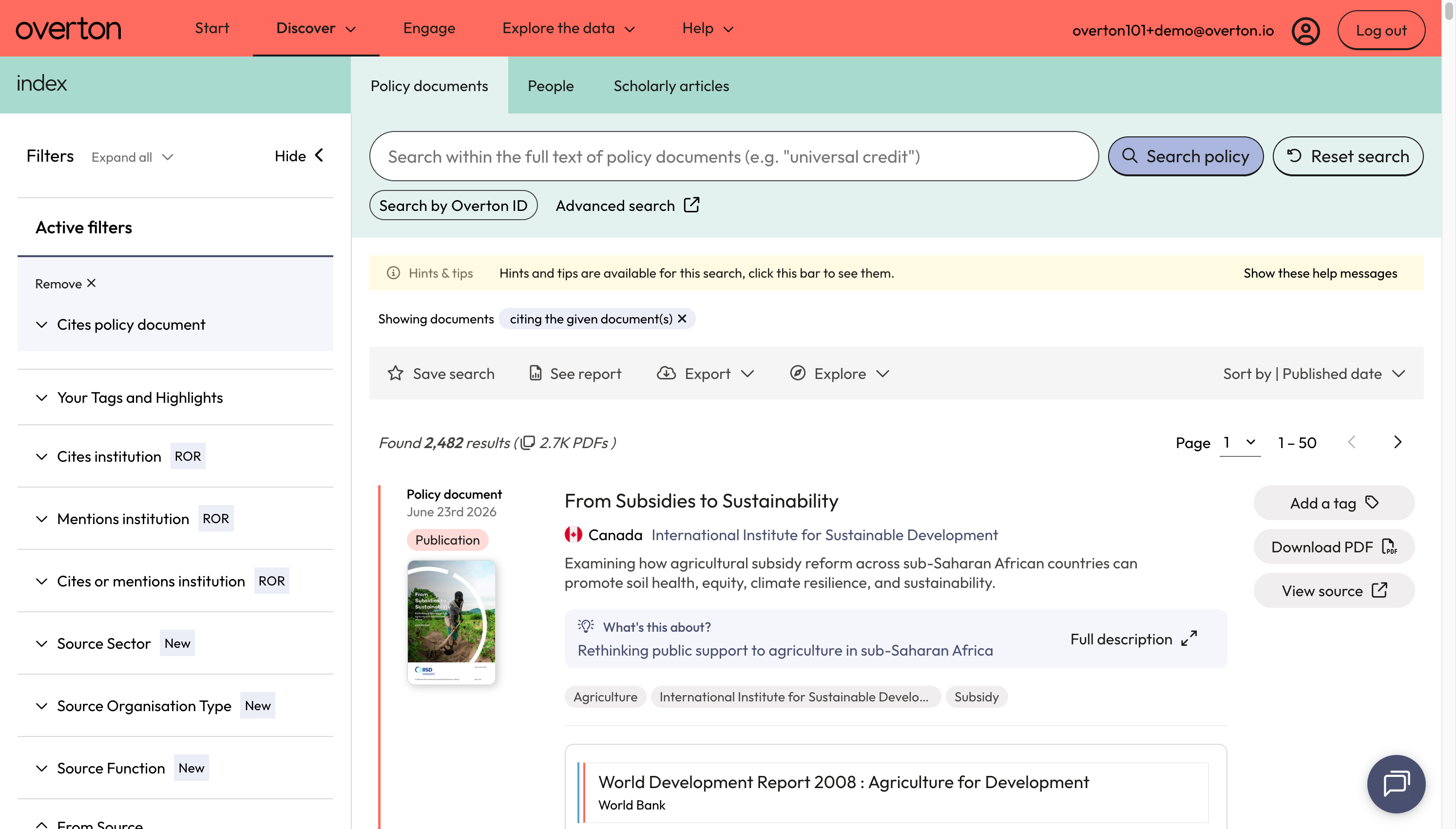Screen dimensions: 1456x829
Task: Open Explore the data menu
Action: pos(568,28)
